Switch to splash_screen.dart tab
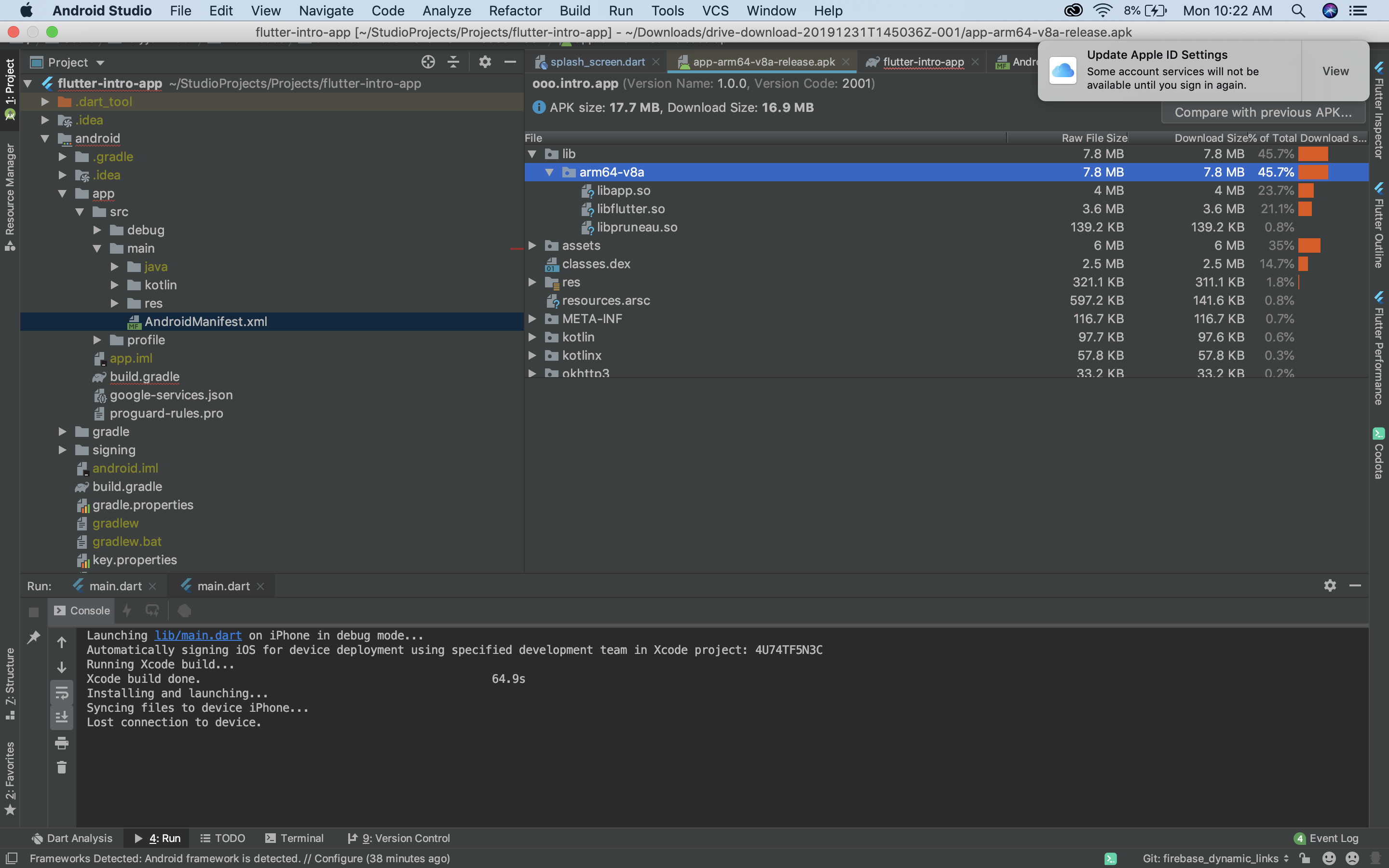 (x=597, y=61)
